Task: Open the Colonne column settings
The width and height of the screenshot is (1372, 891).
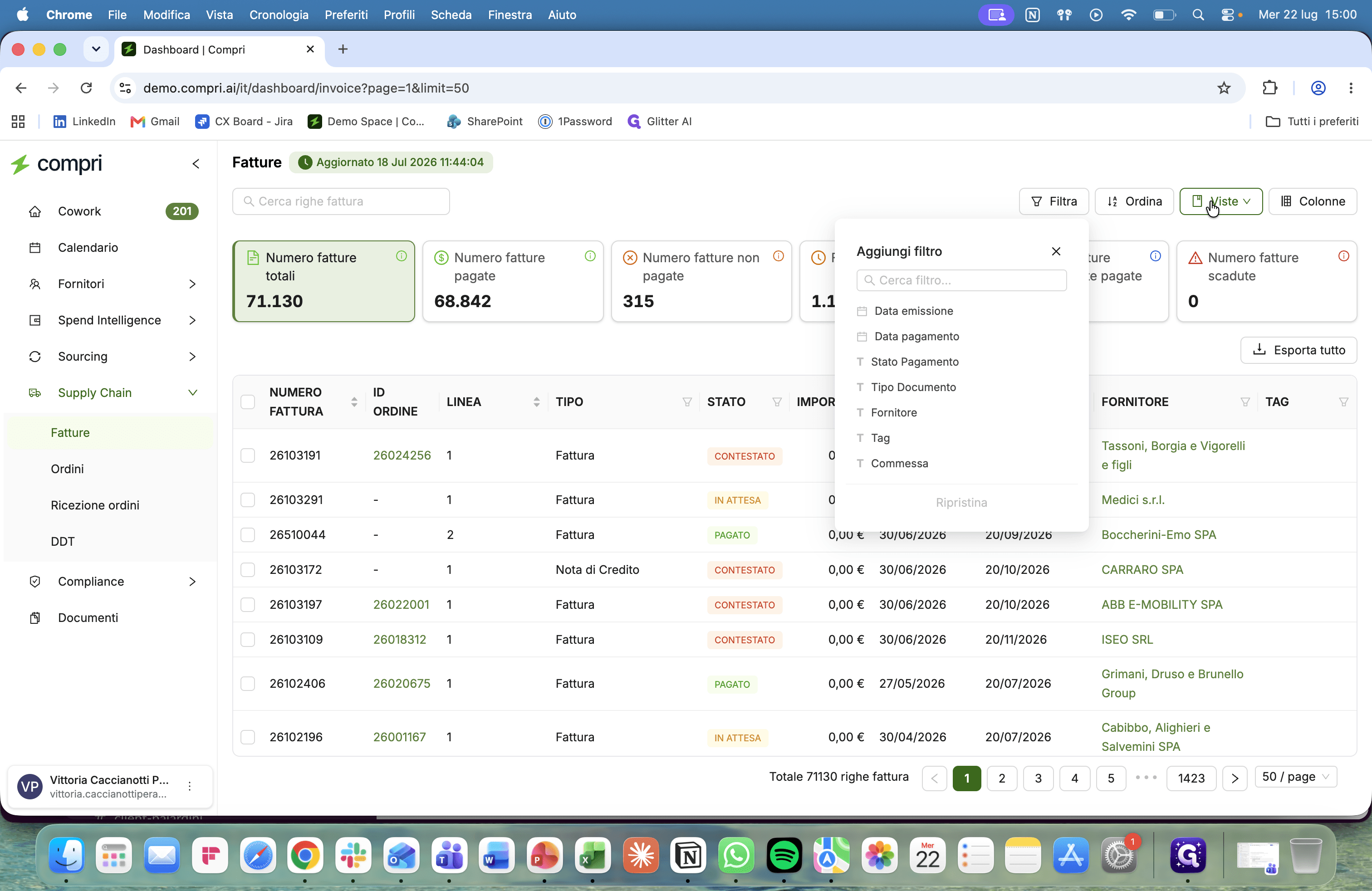Action: (x=1312, y=201)
